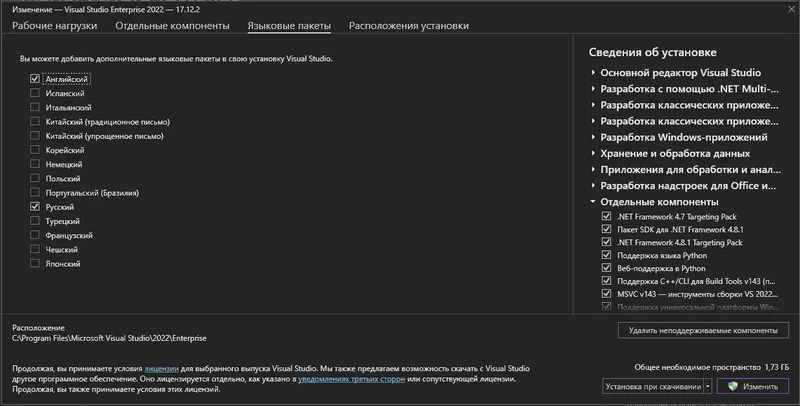Click the shield icon on Изменить button
800x406 pixels.
point(733,386)
